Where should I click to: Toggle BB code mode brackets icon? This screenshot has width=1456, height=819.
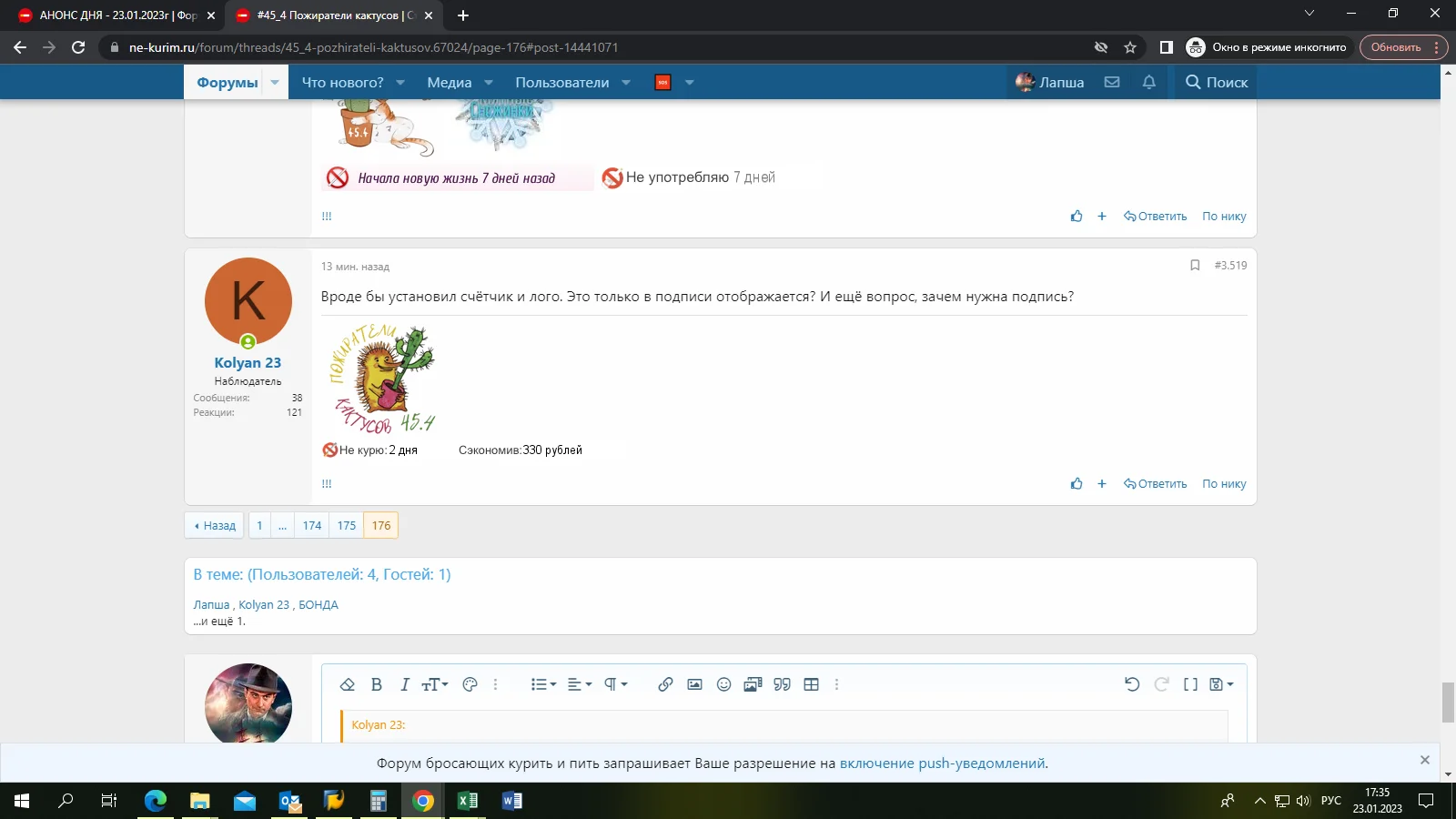[1190, 684]
